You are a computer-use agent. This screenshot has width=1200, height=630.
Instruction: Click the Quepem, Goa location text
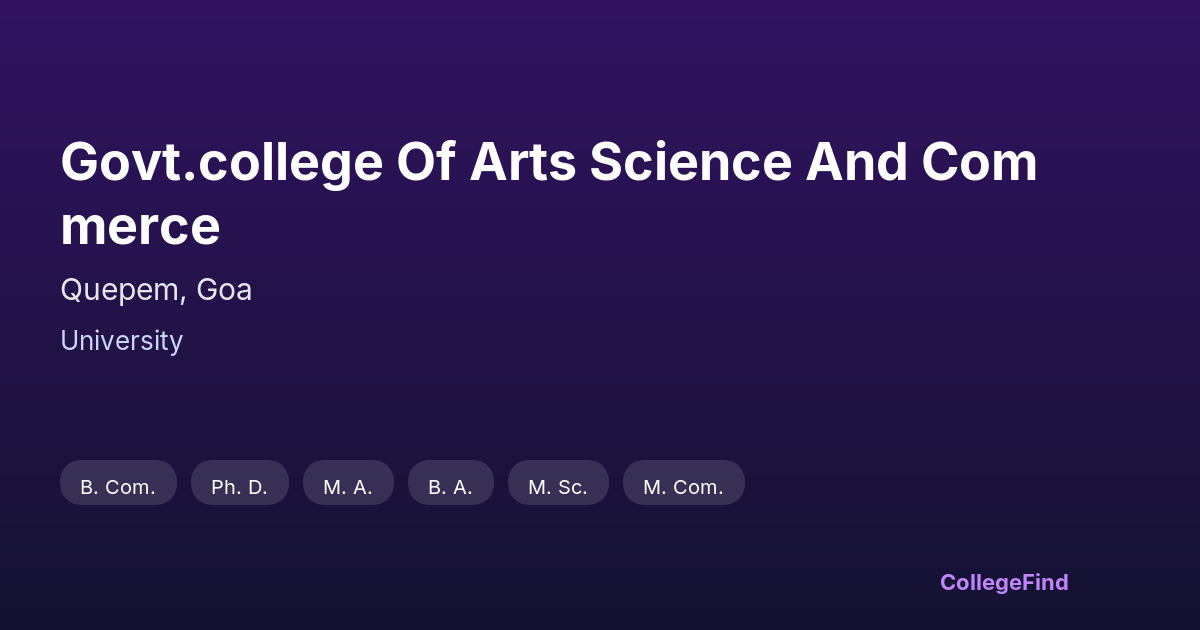tap(156, 290)
